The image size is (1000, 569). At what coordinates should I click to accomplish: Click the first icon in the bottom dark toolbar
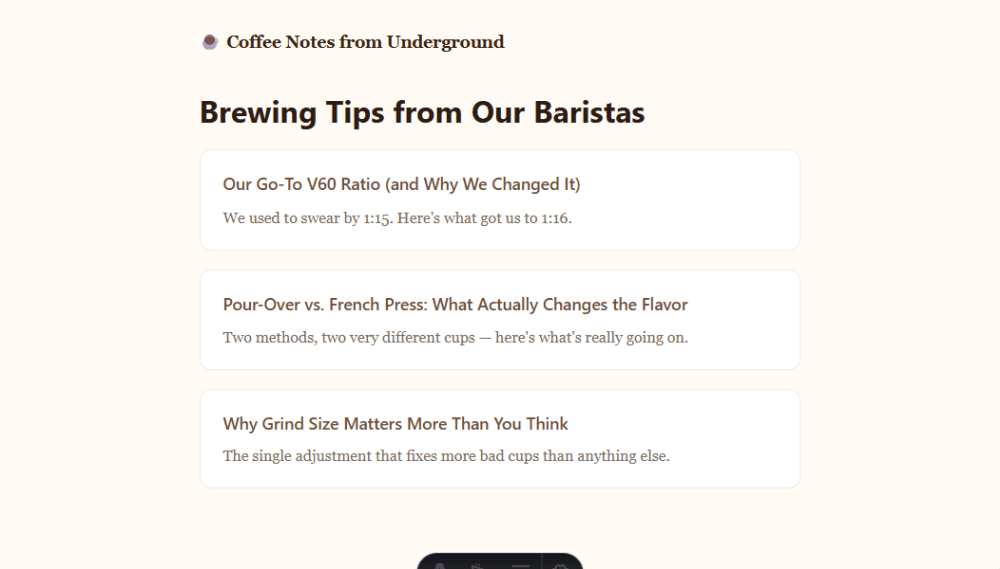439,565
